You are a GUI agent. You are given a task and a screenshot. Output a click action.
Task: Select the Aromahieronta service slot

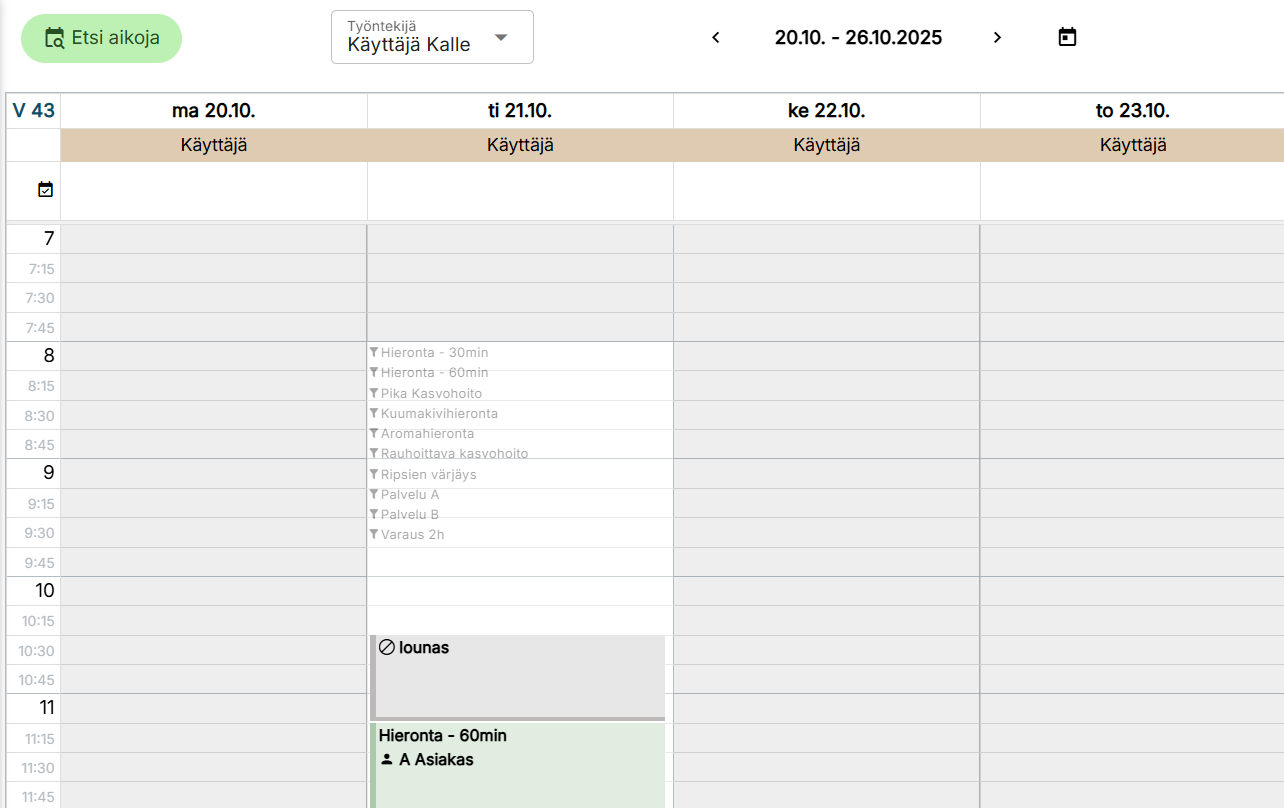[427, 434]
